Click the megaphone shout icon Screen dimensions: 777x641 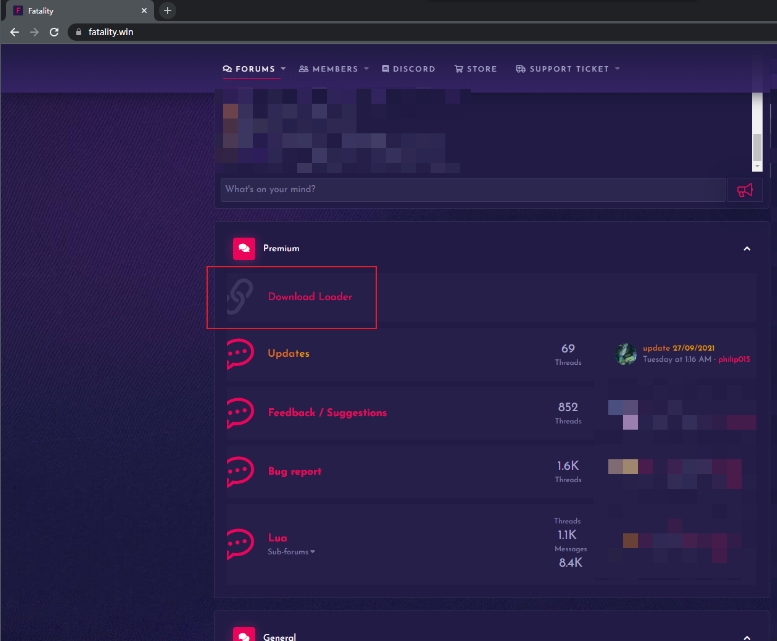[x=745, y=190]
